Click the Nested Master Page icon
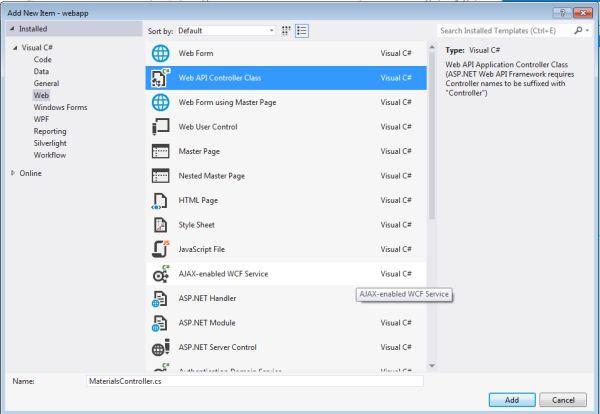The width and height of the screenshot is (600, 414). [x=160, y=176]
